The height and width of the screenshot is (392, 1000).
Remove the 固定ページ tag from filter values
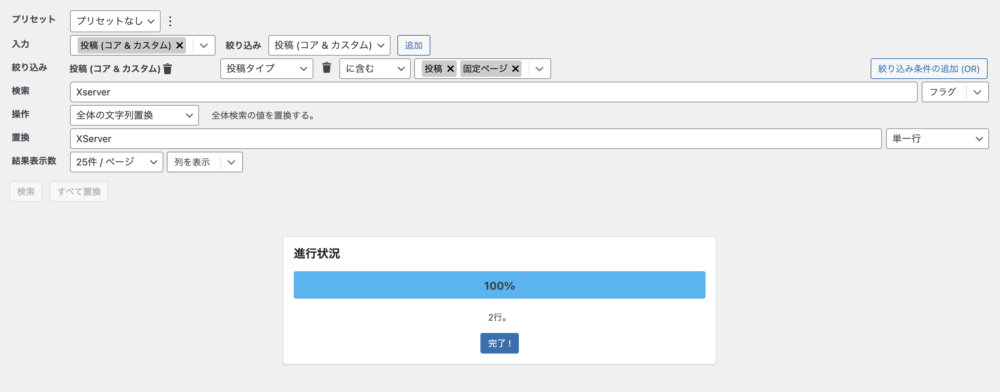click(x=515, y=69)
